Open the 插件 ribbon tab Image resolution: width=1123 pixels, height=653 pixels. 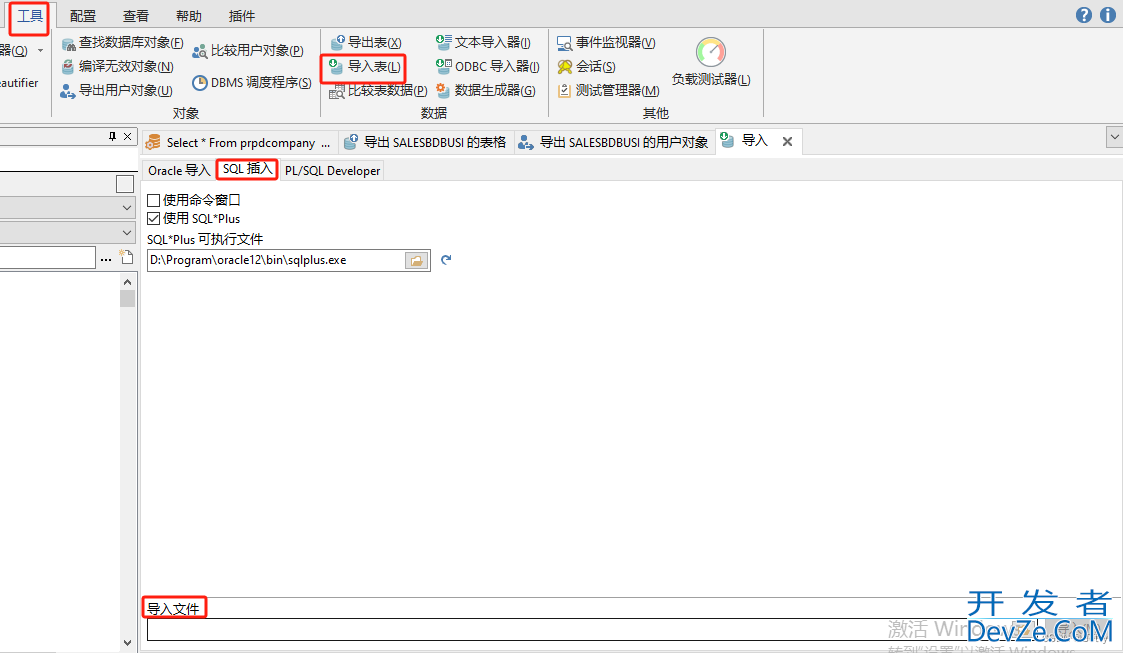[x=241, y=16]
